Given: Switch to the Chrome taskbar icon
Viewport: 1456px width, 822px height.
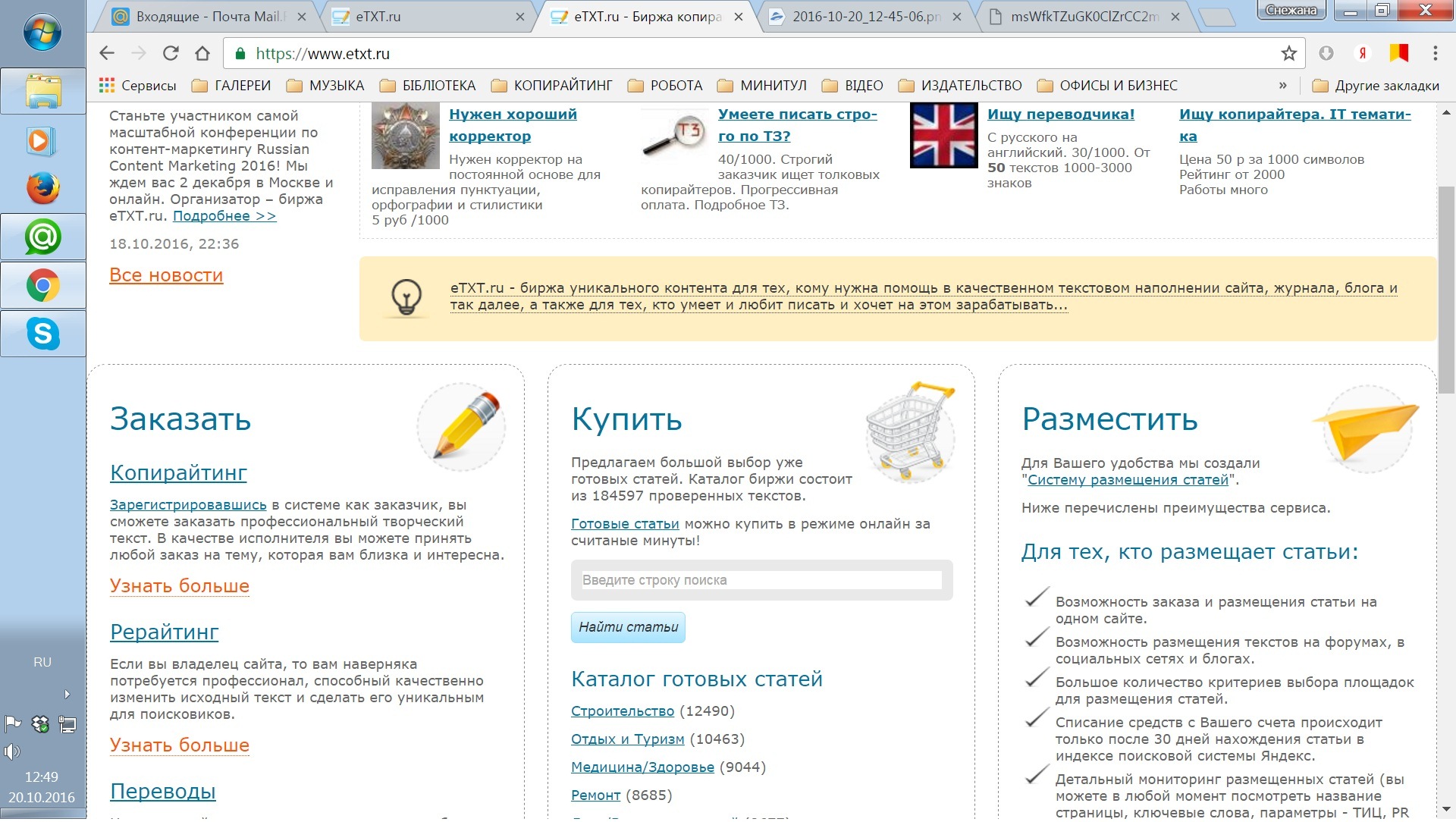Looking at the screenshot, I should click(x=43, y=286).
